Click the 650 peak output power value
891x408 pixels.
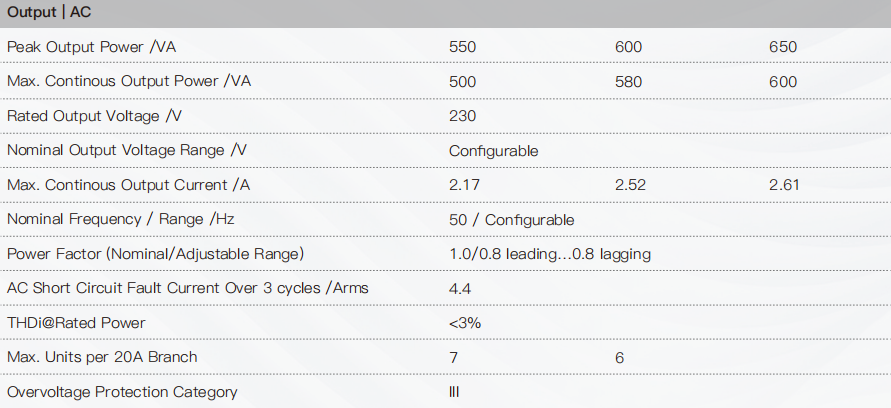coord(783,47)
